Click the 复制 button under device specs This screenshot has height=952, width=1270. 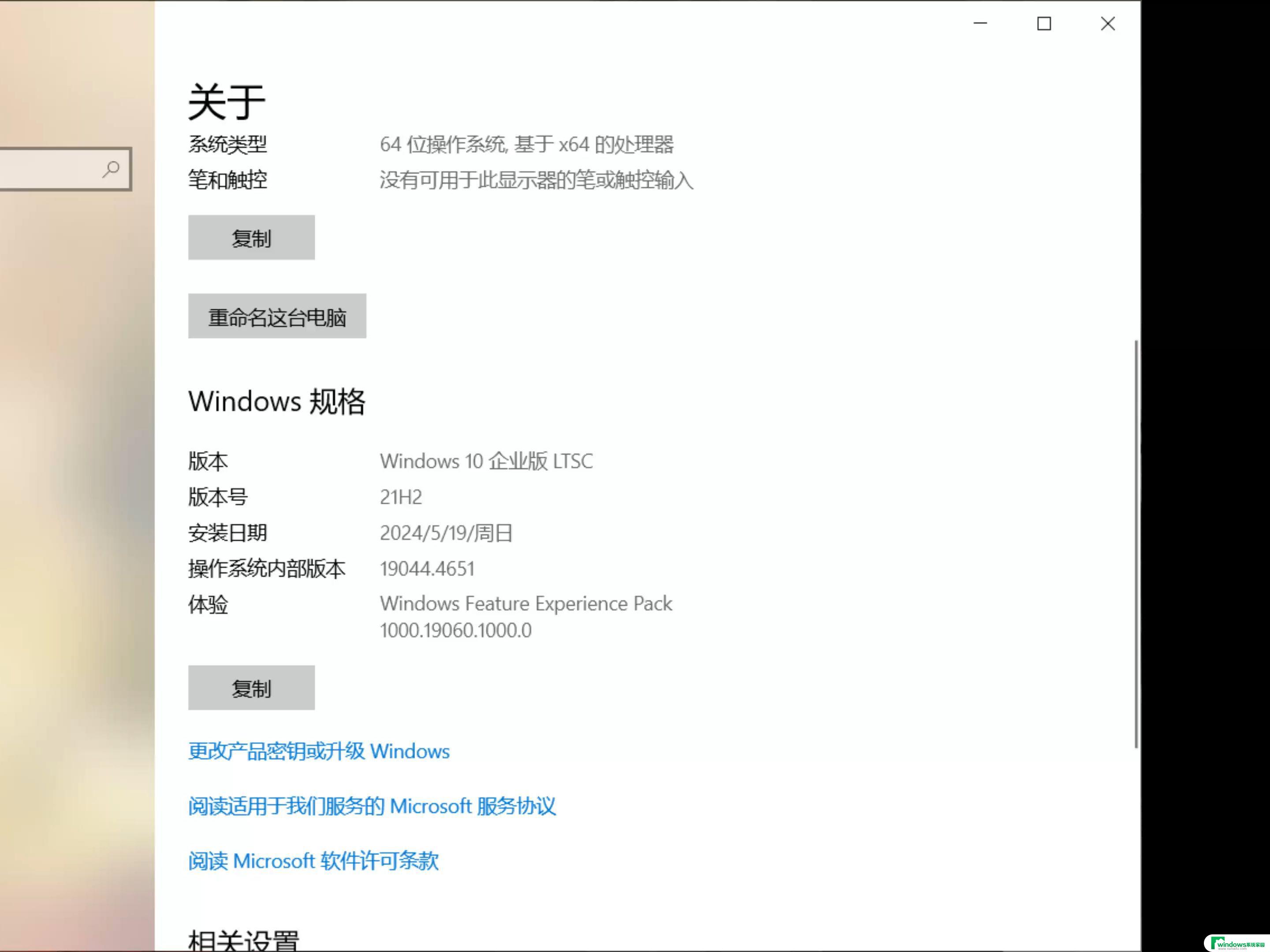251,238
